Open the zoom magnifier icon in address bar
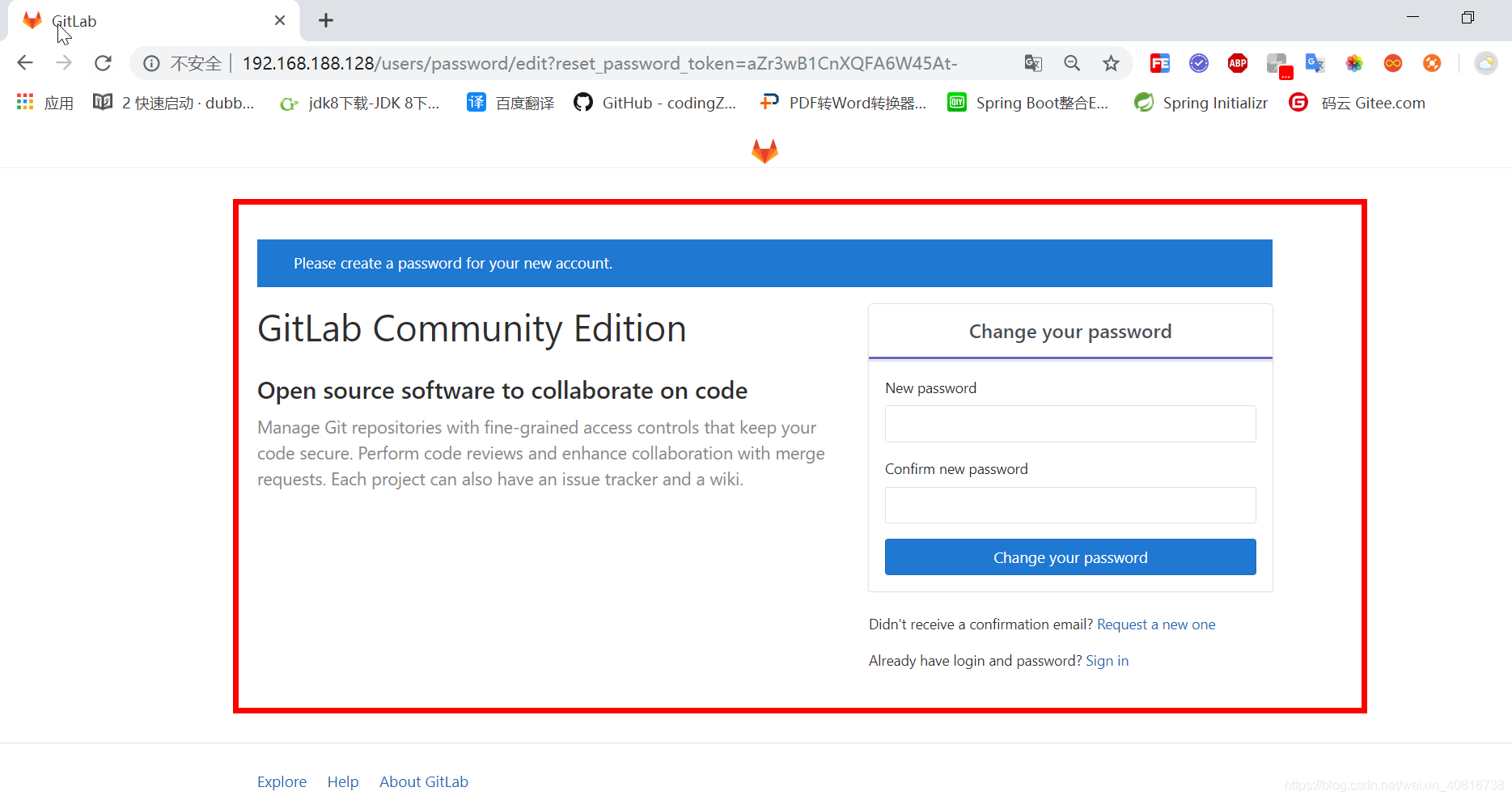The width and height of the screenshot is (1512, 800). point(1072,63)
